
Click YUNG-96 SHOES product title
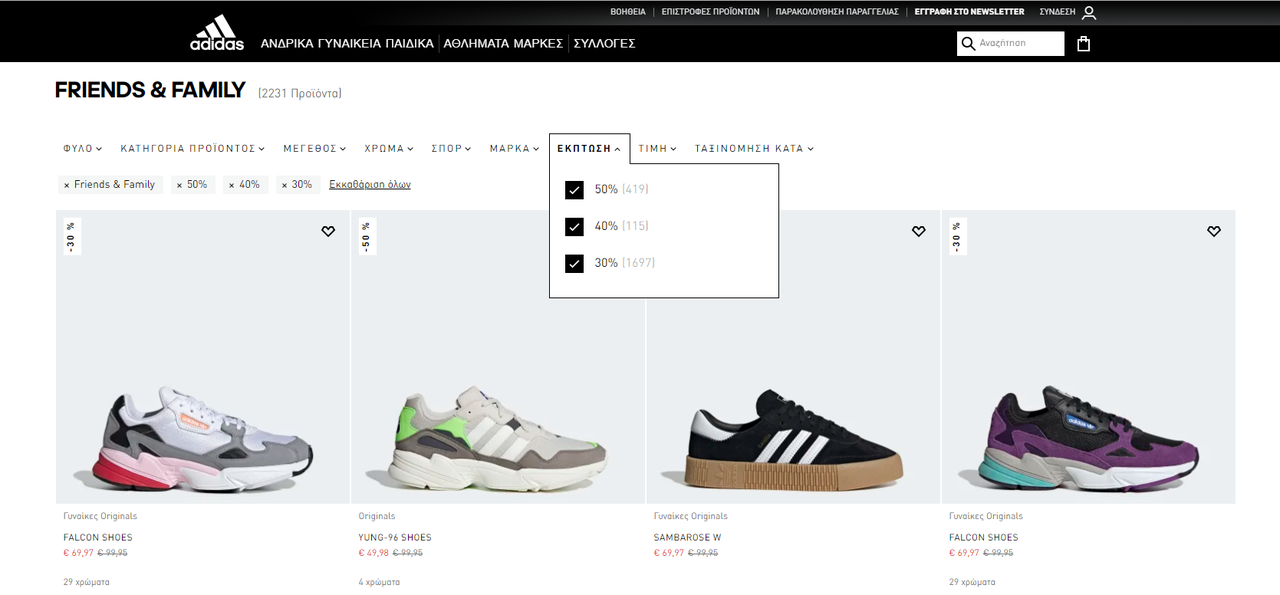[395, 538]
